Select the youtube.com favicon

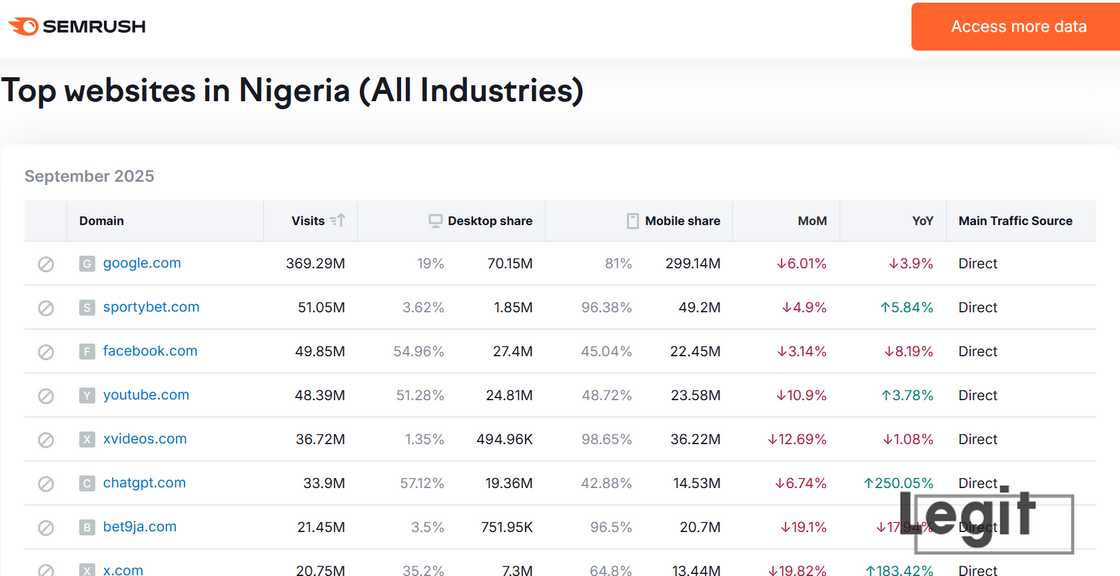click(x=86, y=395)
